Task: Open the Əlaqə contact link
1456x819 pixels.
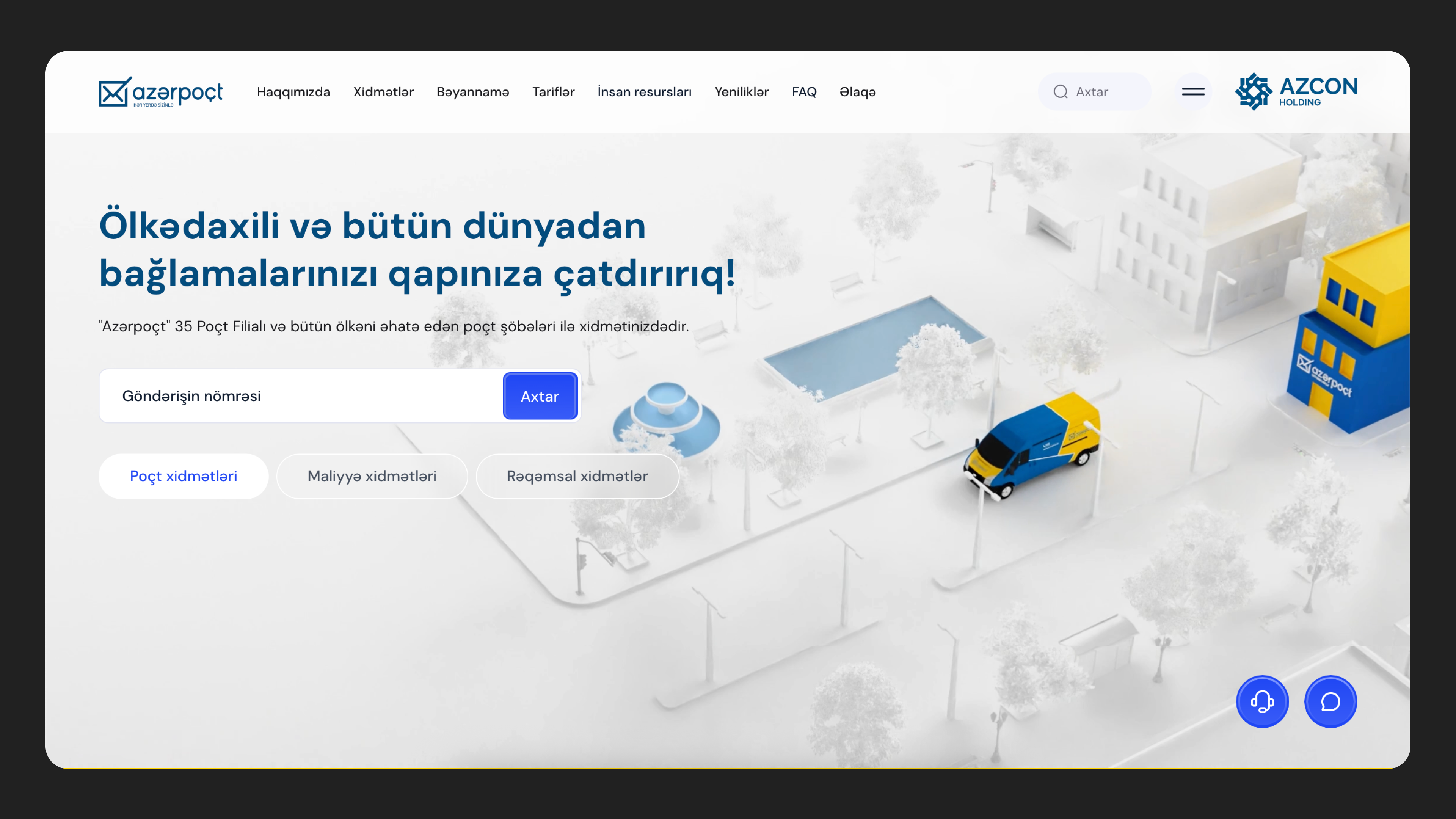Action: point(857,91)
